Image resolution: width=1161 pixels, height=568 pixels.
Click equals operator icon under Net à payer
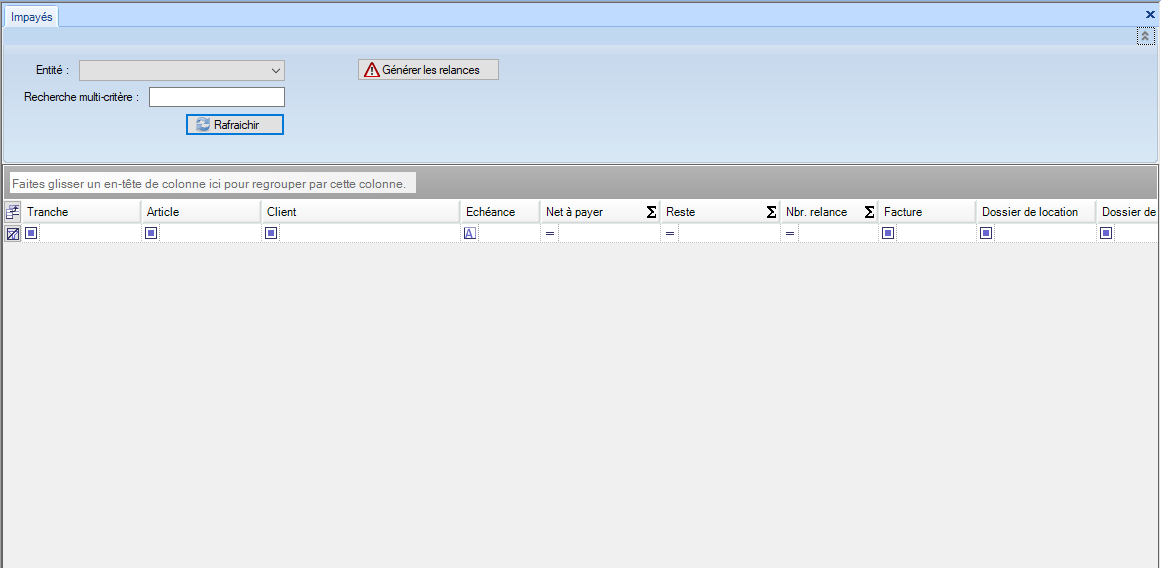549,233
